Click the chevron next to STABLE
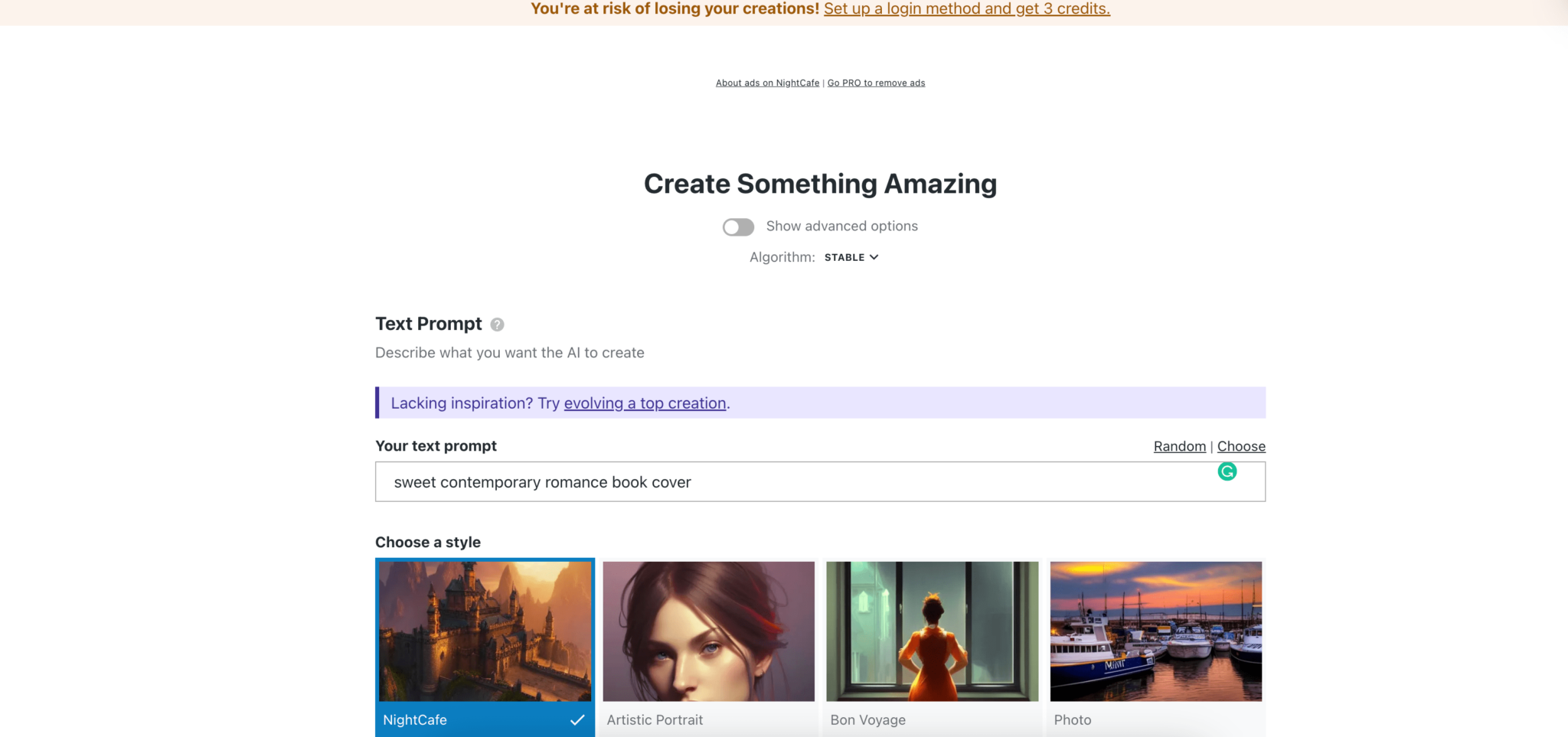Image resolution: width=1568 pixels, height=737 pixels. tap(874, 257)
